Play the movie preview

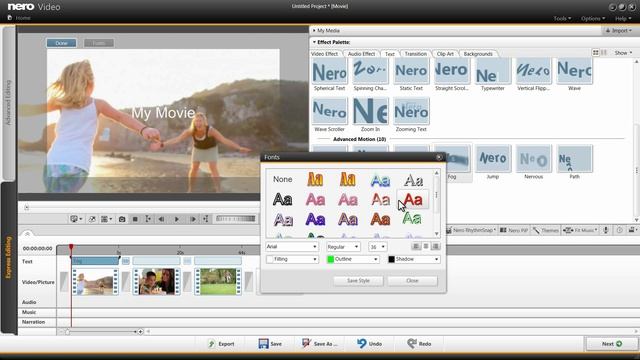click(177, 219)
